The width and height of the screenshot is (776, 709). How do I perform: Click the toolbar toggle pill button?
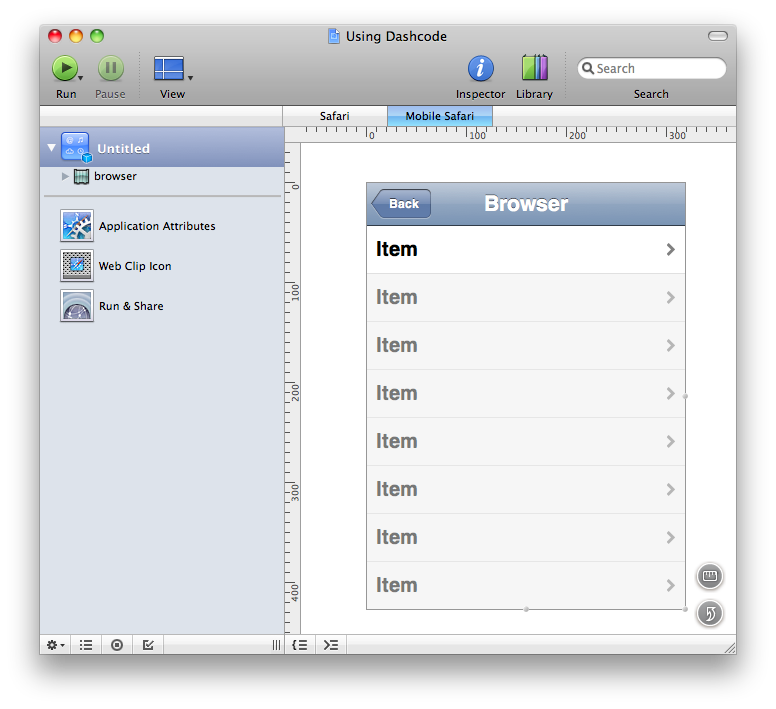[x=718, y=36]
